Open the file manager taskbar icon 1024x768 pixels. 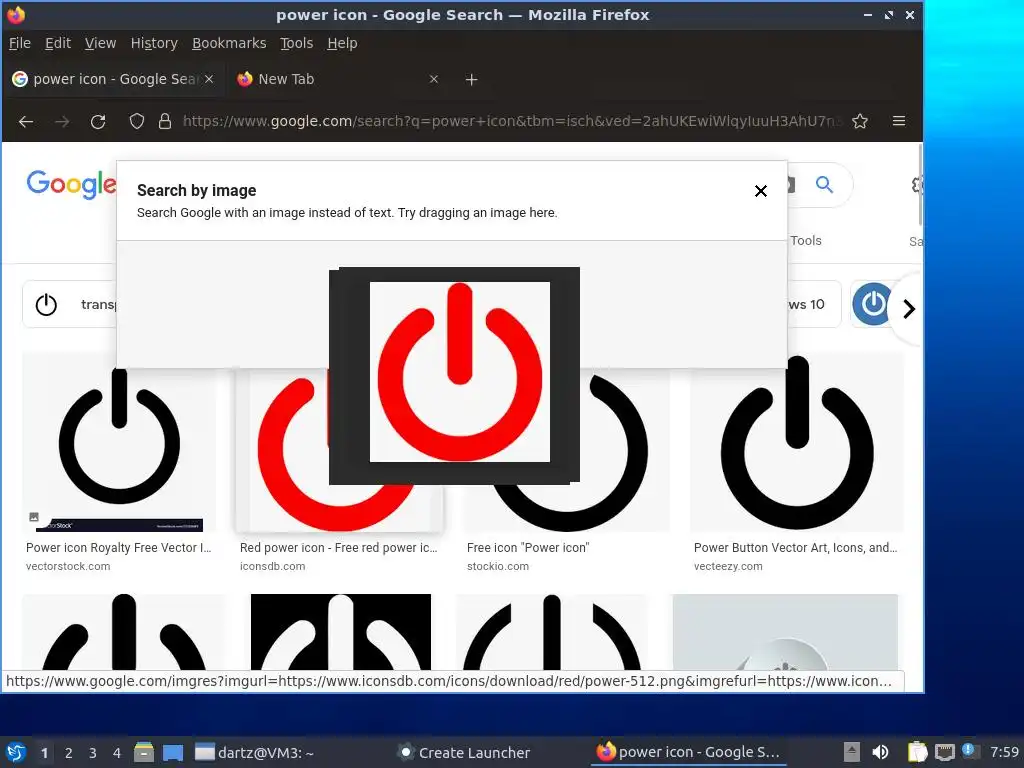(144, 752)
